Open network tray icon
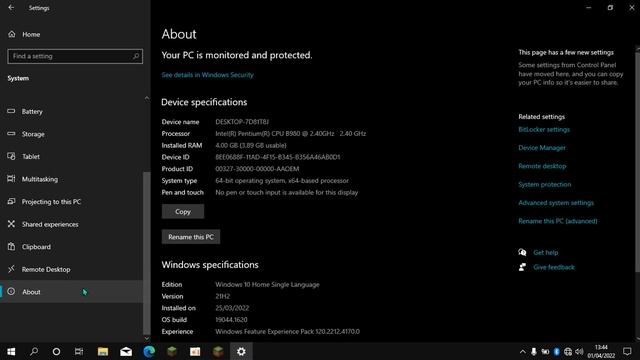Viewport: 640px width, 360px height. 568,351
